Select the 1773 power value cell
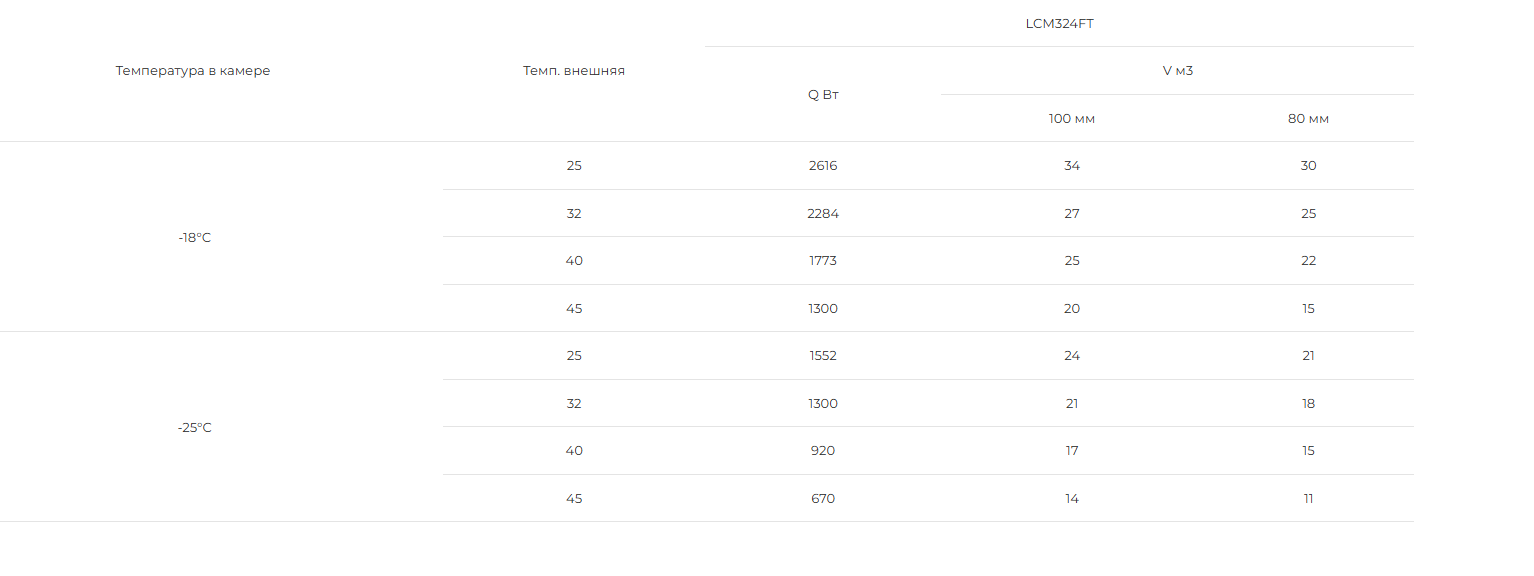Viewport: 1534px width, 576px height. (x=823, y=261)
